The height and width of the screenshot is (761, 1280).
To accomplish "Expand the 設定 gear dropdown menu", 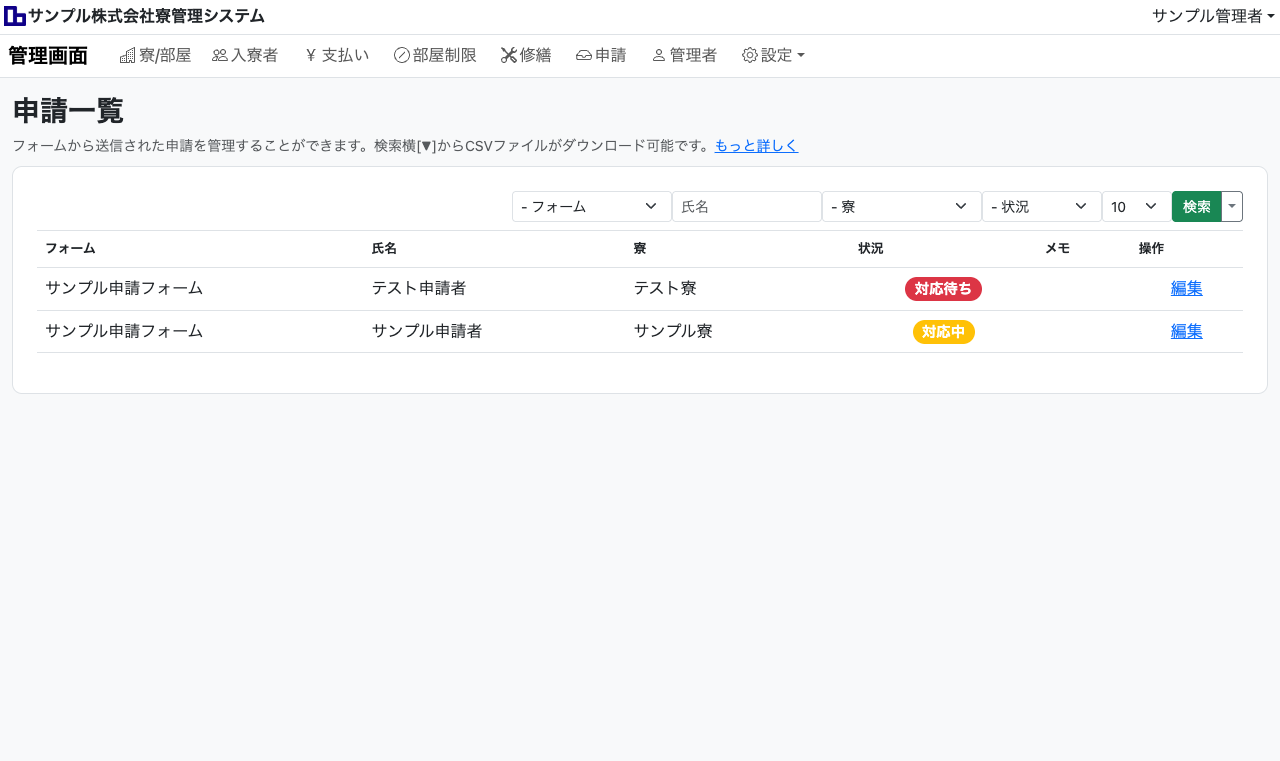I will tap(773, 56).
